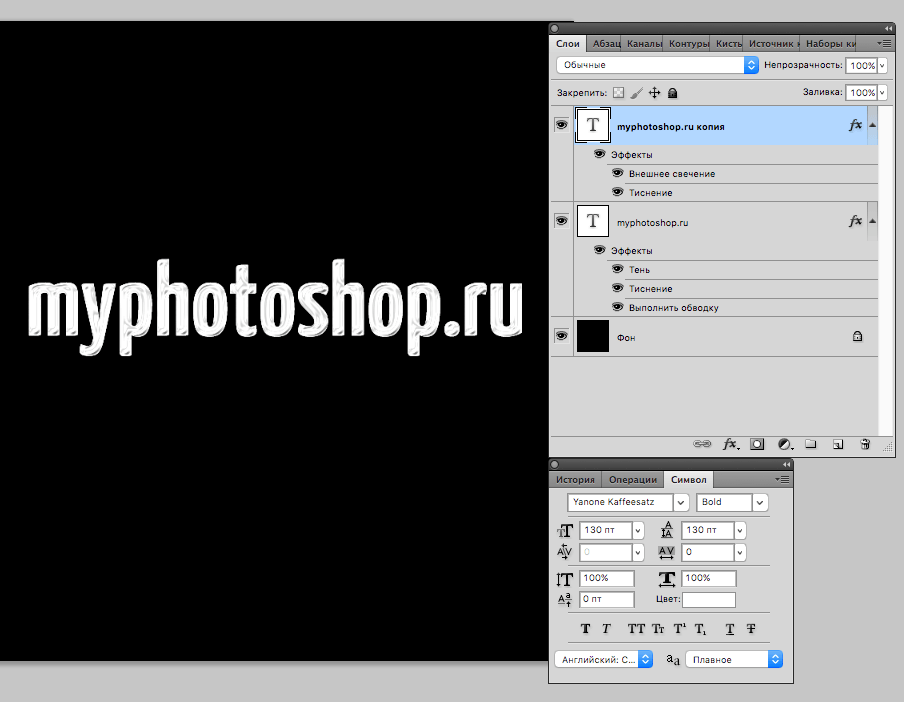904x702 pixels.
Task: Add a layer mask from Layers panel
Action: tap(758, 443)
